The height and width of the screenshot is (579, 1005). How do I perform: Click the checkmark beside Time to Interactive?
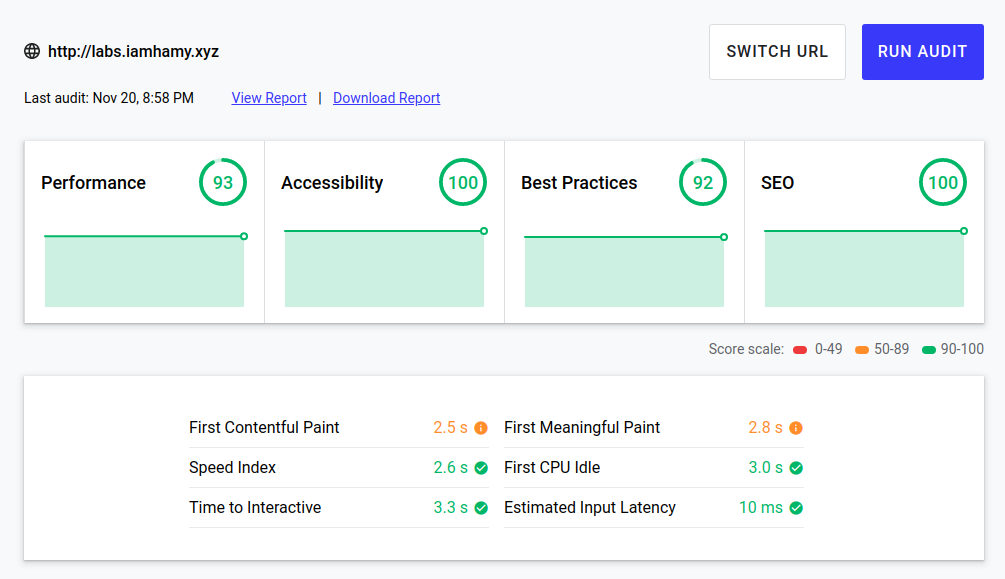(481, 507)
